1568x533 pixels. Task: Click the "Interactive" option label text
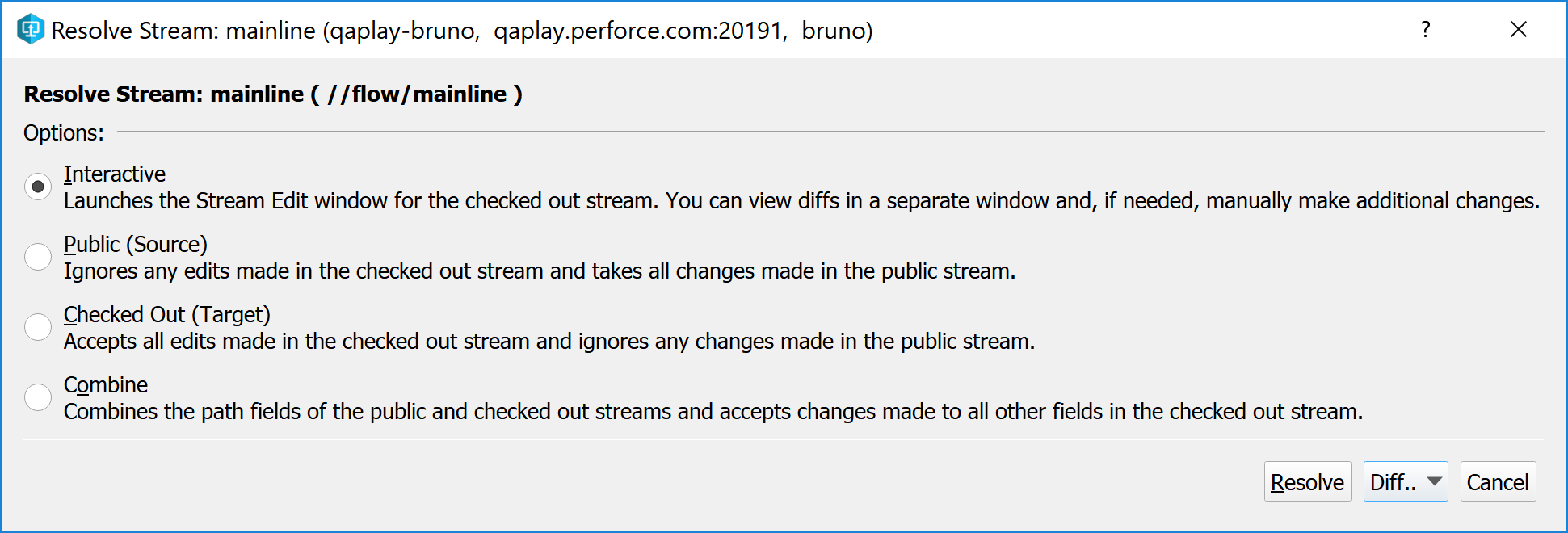pyautogui.click(x=115, y=174)
